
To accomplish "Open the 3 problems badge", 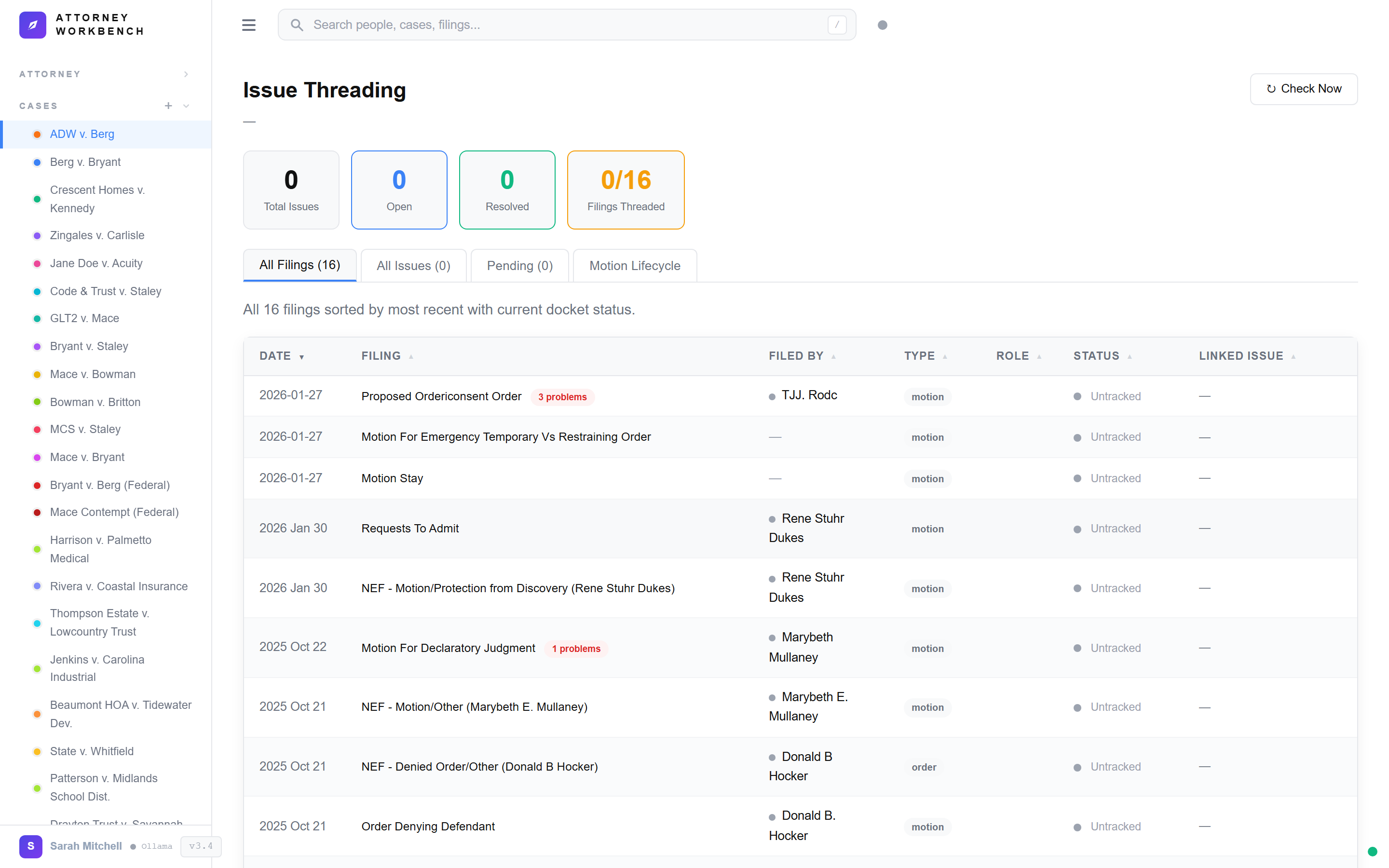I will coord(562,397).
